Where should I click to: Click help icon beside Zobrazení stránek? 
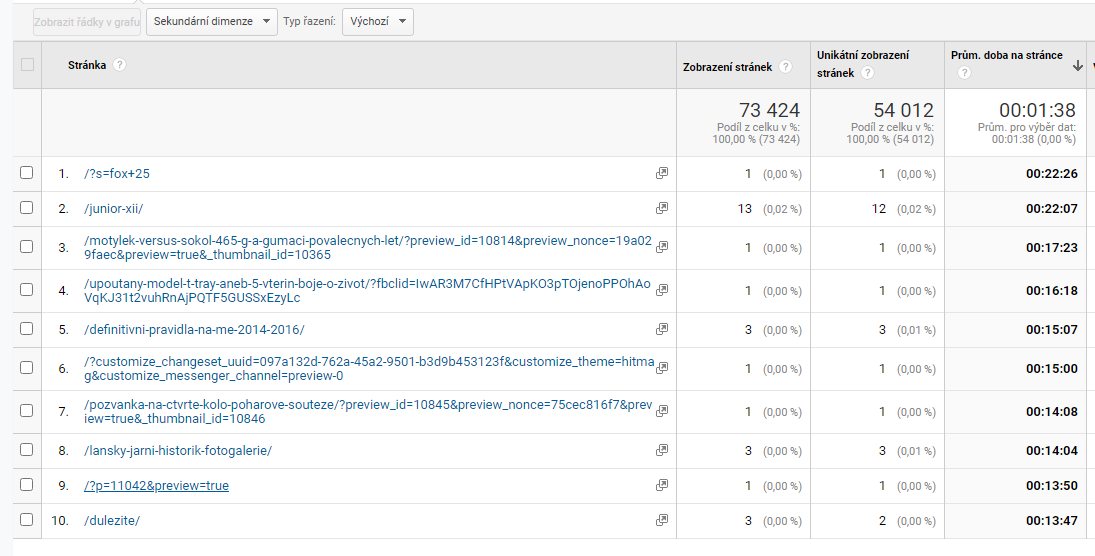coord(786,67)
